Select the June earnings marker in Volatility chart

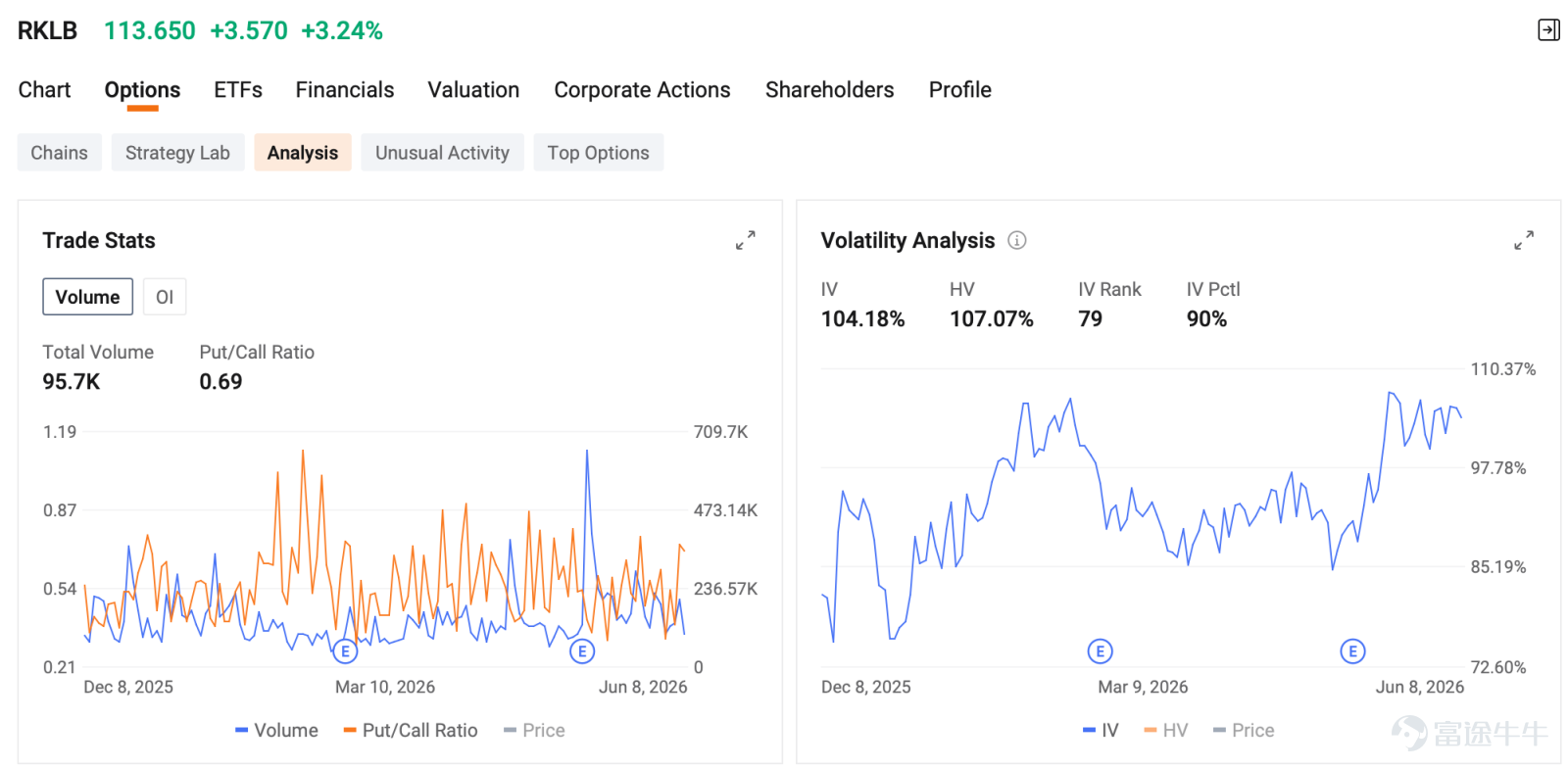(1352, 651)
